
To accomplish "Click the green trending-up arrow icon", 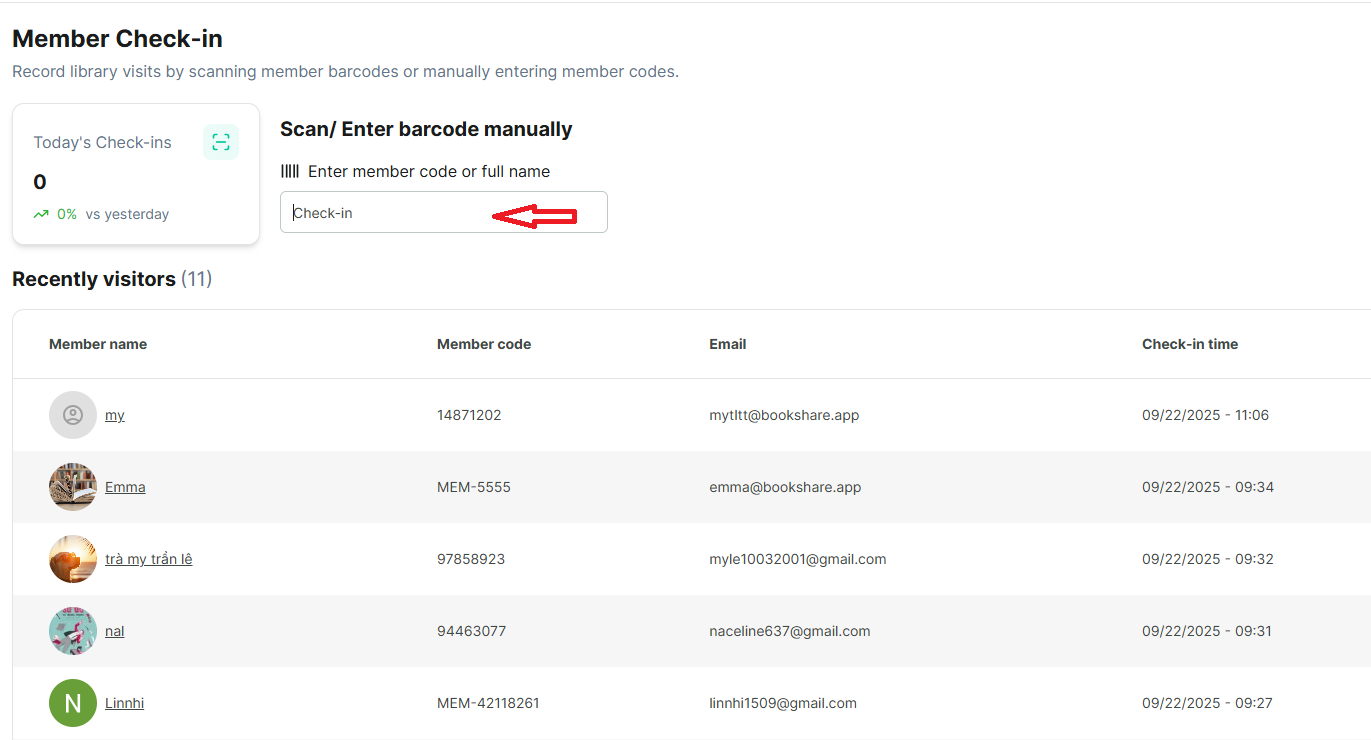I will click(x=41, y=214).
